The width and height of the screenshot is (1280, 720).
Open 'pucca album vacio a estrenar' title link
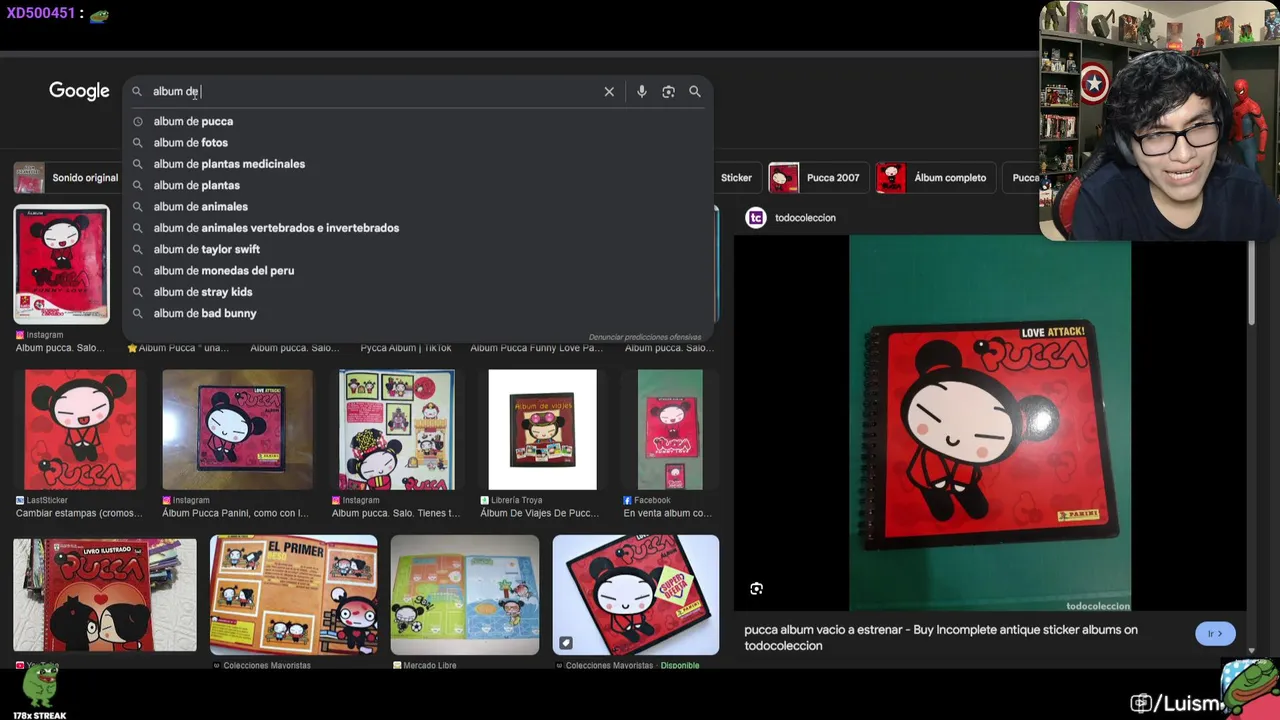(x=941, y=638)
